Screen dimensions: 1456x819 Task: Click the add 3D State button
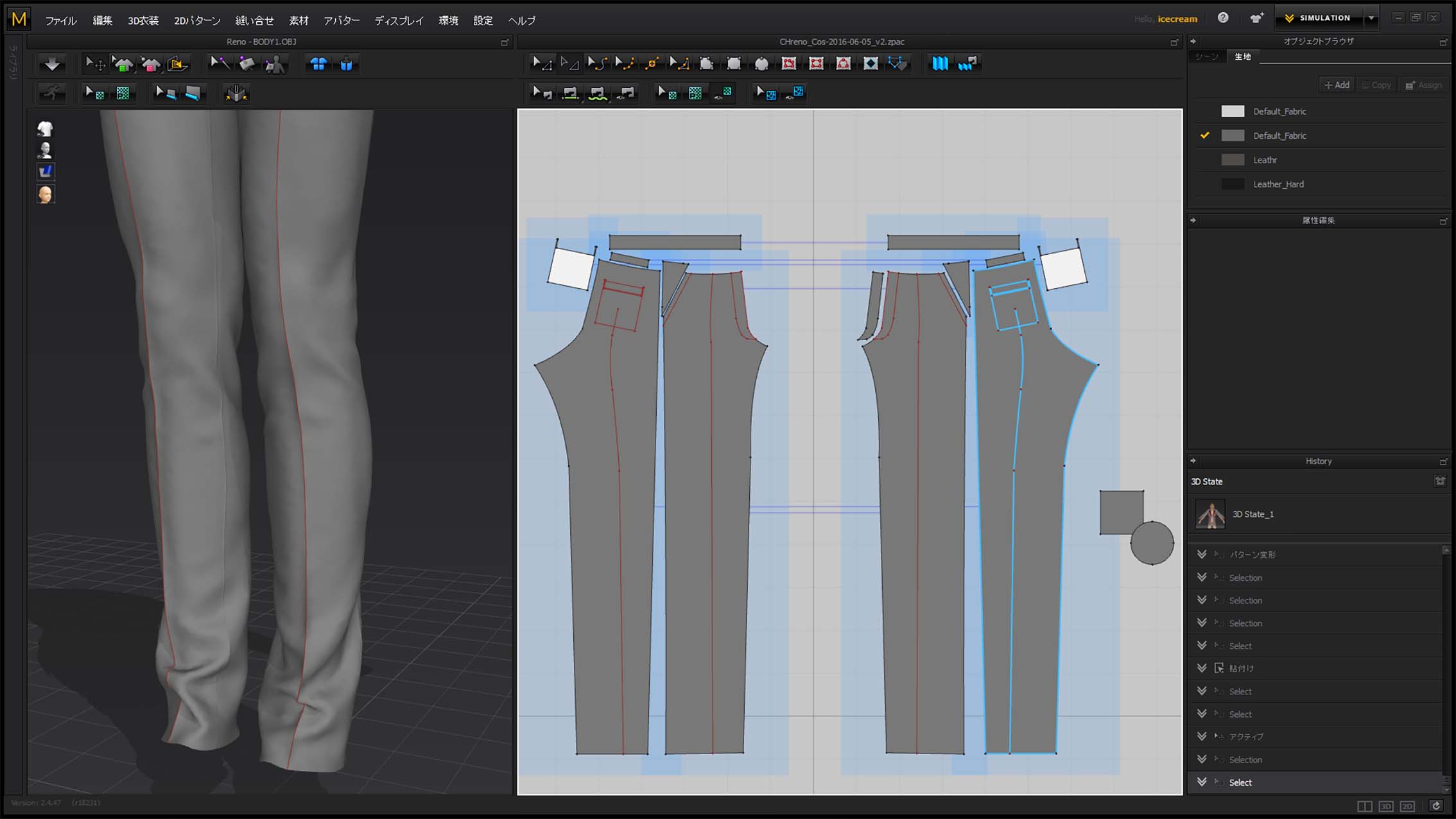[x=1440, y=481]
